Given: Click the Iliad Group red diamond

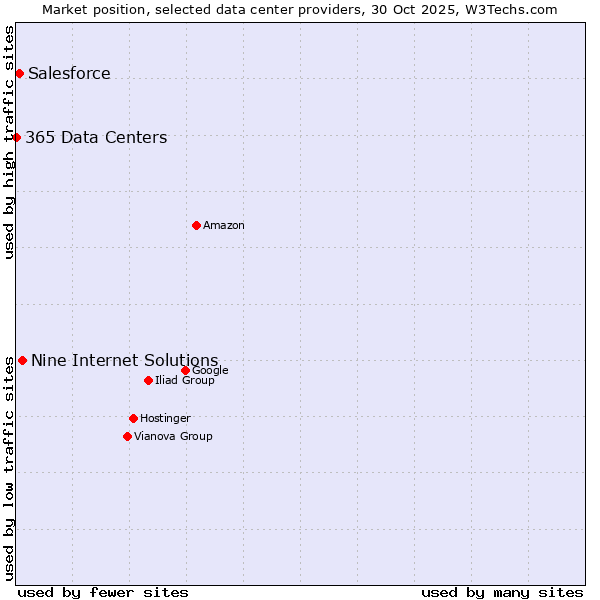Looking at the screenshot, I should (148, 380).
